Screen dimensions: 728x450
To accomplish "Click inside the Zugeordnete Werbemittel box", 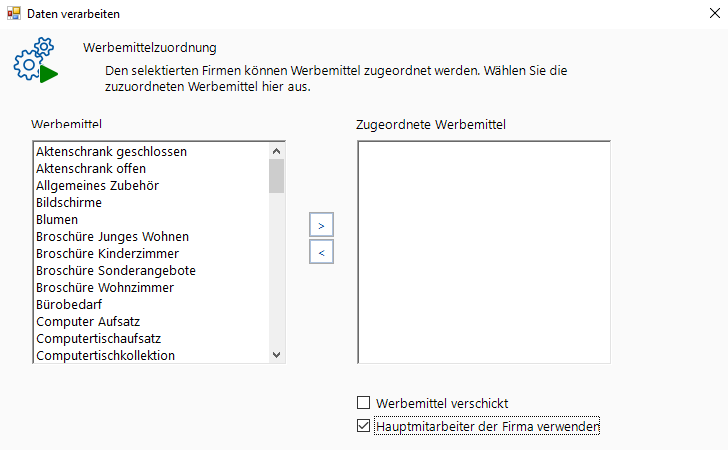I will tap(483, 251).
